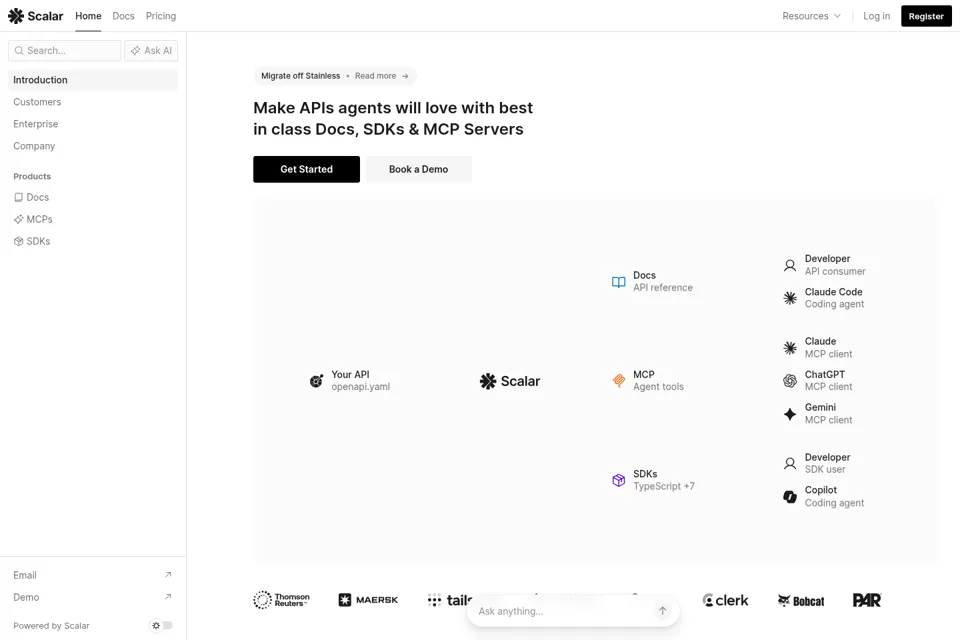Click the "TypeScript +7" text

click(x=664, y=486)
